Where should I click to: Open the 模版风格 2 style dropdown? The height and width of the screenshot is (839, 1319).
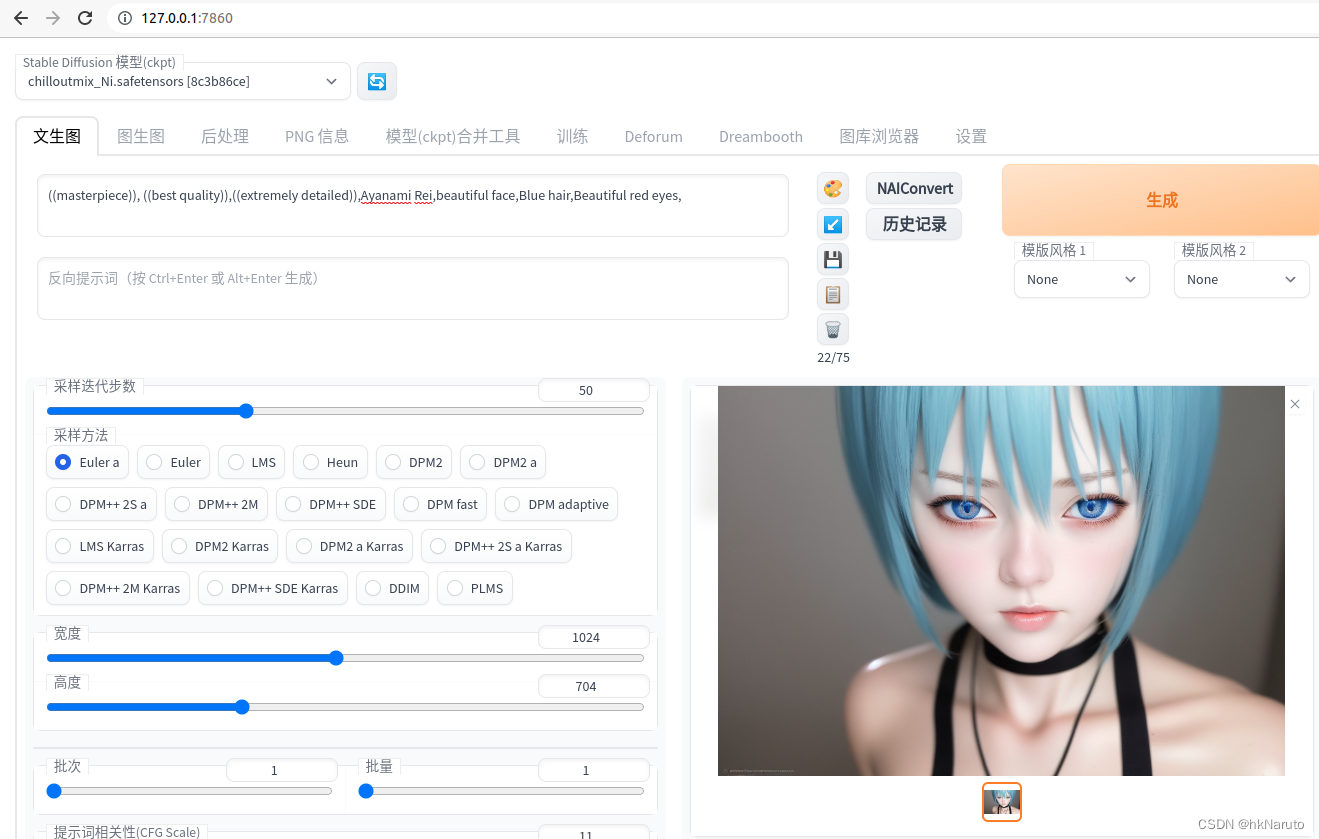[1242, 279]
